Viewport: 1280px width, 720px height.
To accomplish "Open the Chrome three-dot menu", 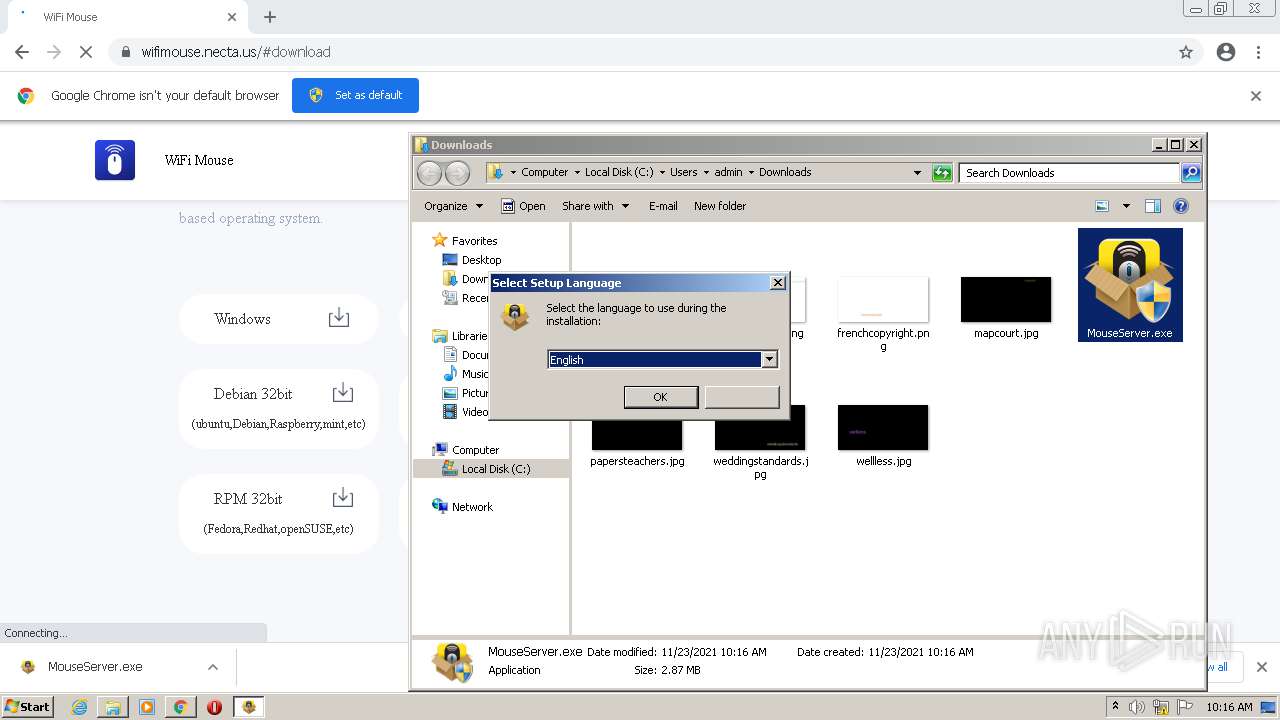I will pos(1259,52).
